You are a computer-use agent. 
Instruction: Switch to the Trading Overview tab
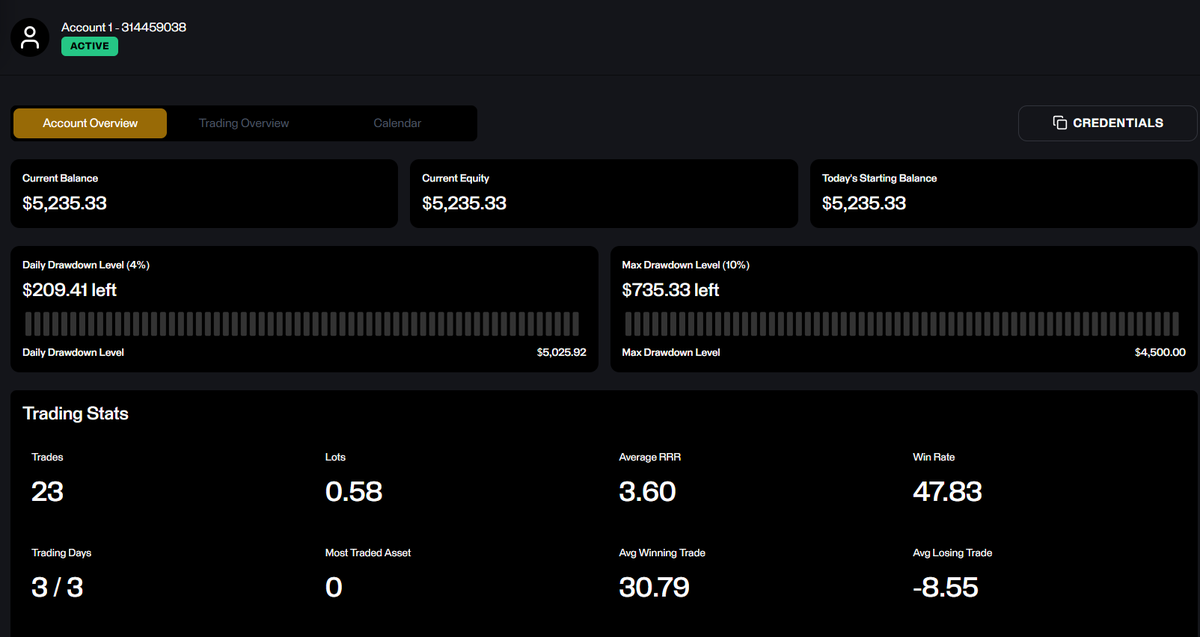click(x=244, y=123)
